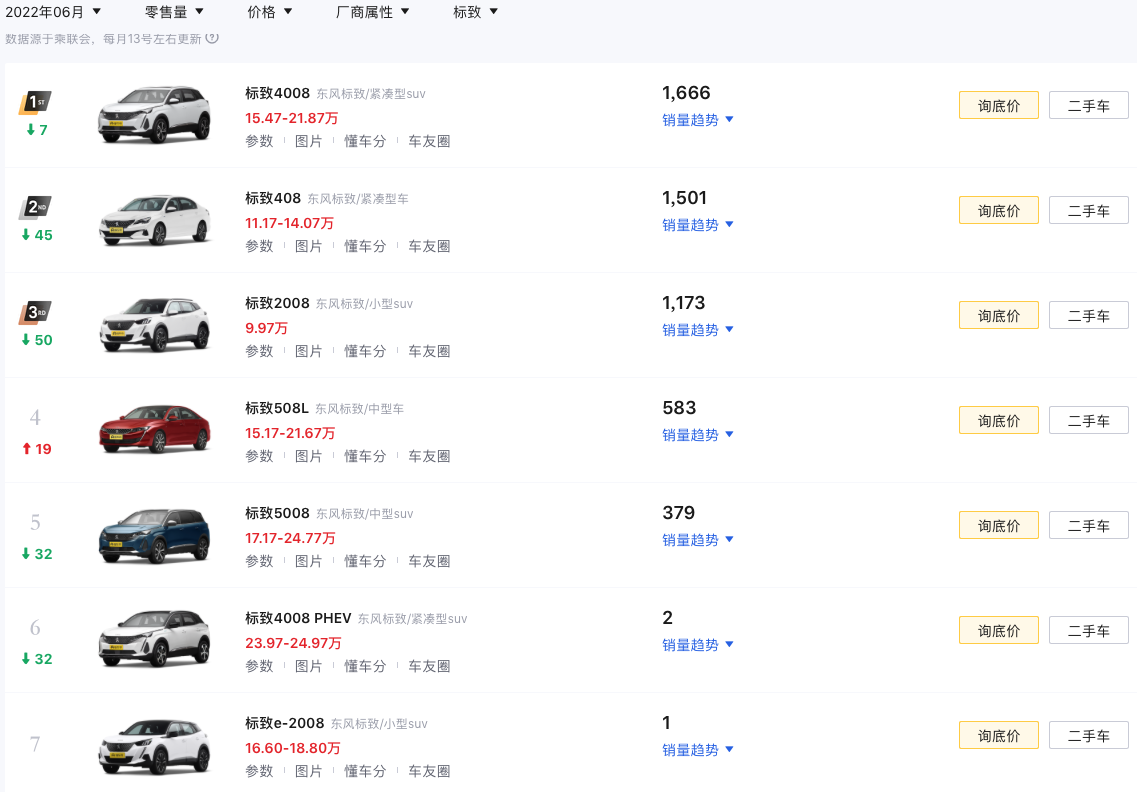Open 参数 for 标致4008 PHEV
The height and width of the screenshot is (792, 1137).
(x=259, y=667)
